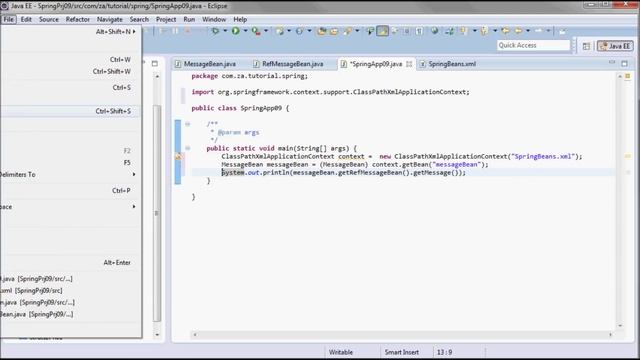Click the Previous Annotation toolbar icon
Image resolution: width=640 pixels, height=360 pixels.
pos(484,31)
